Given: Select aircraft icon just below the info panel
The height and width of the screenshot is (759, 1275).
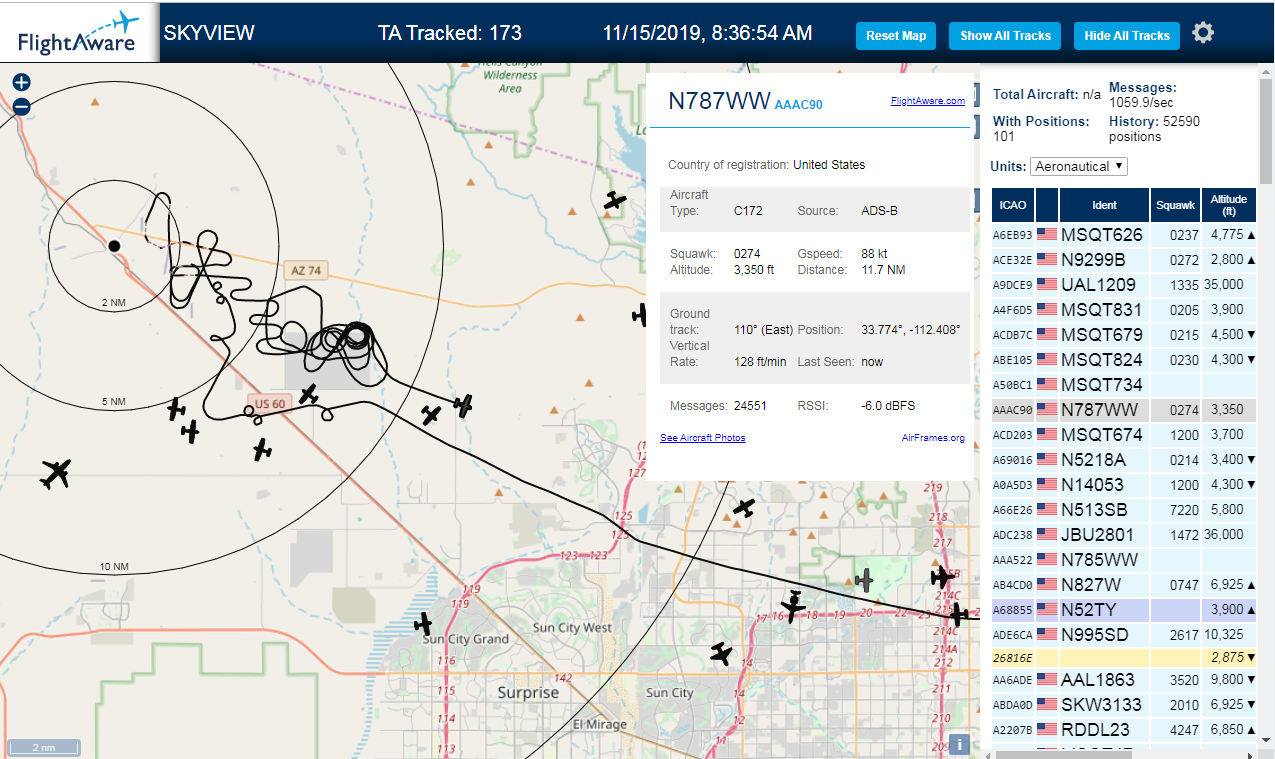Looking at the screenshot, I should click(743, 508).
